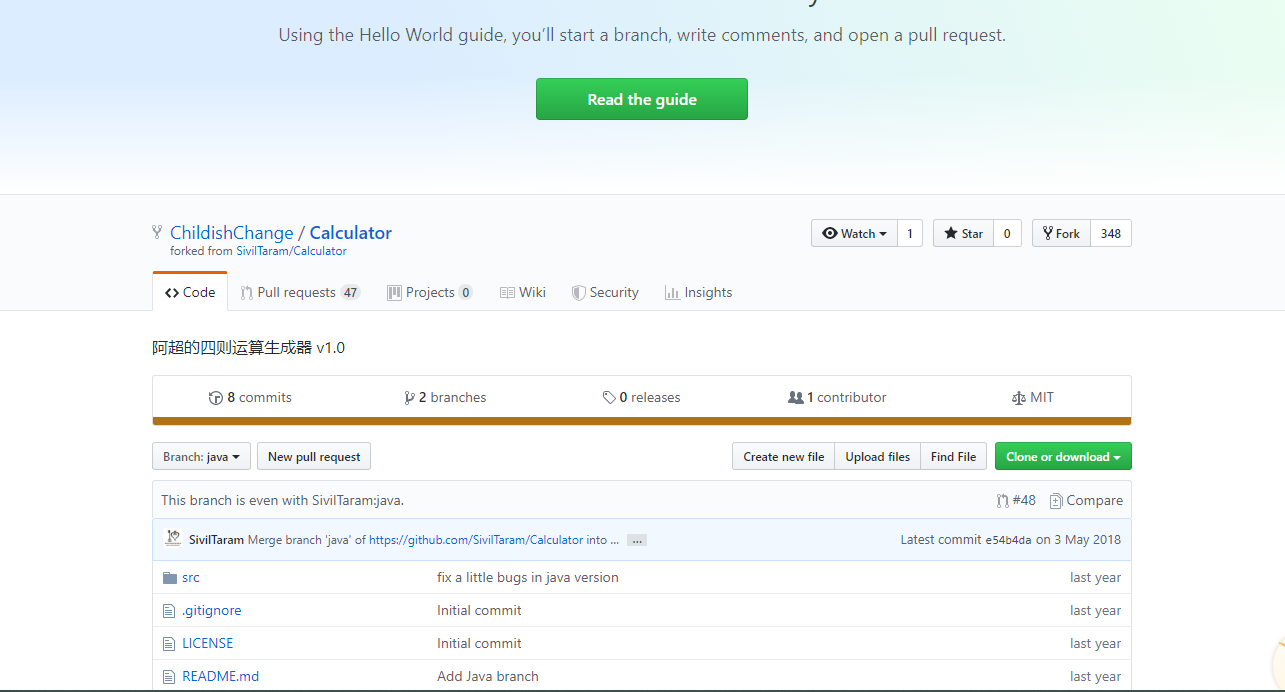The image size is (1285, 692).
Task: Click the New pull request button
Action: [x=314, y=456]
